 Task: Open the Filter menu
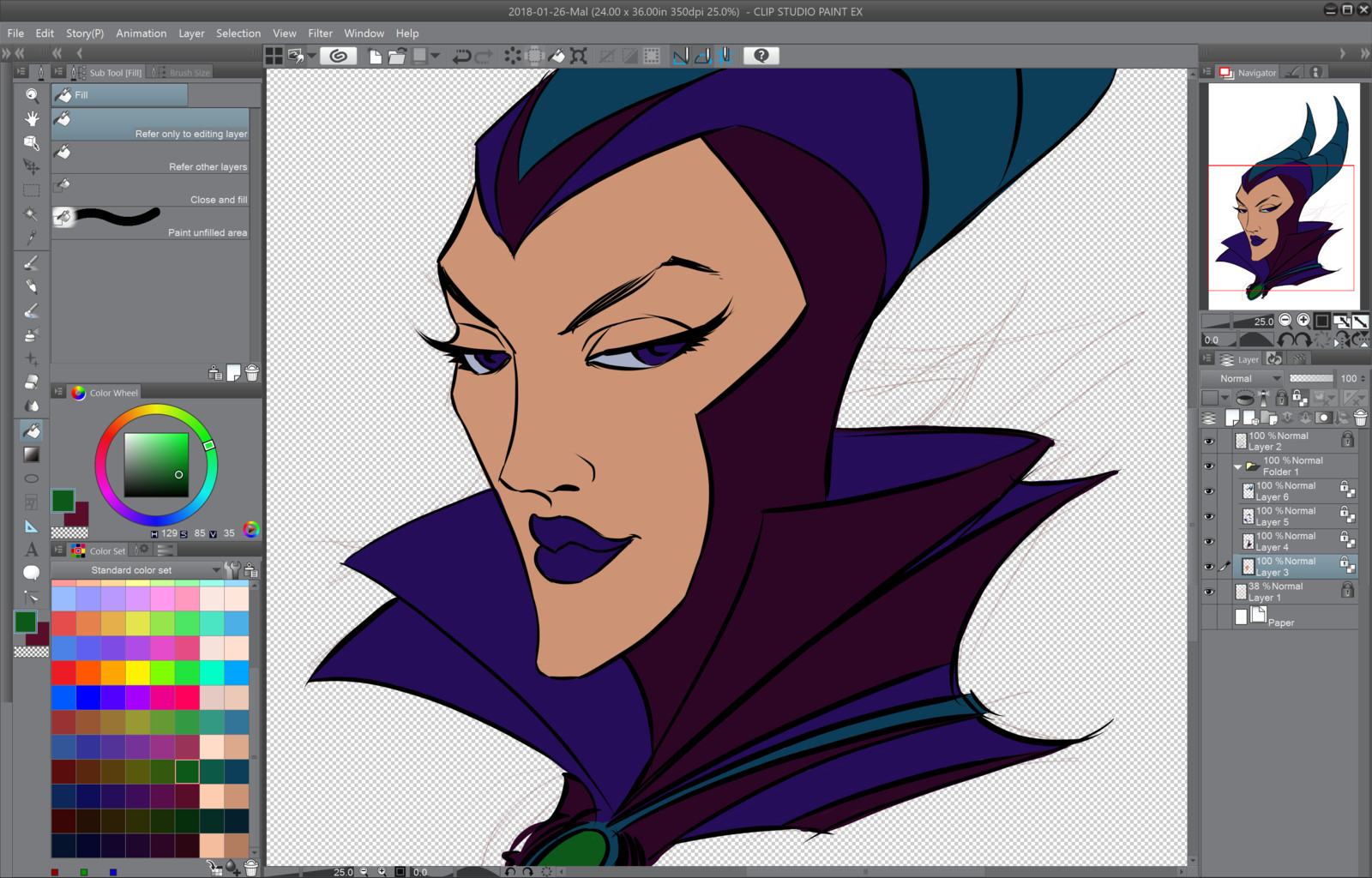click(x=320, y=33)
